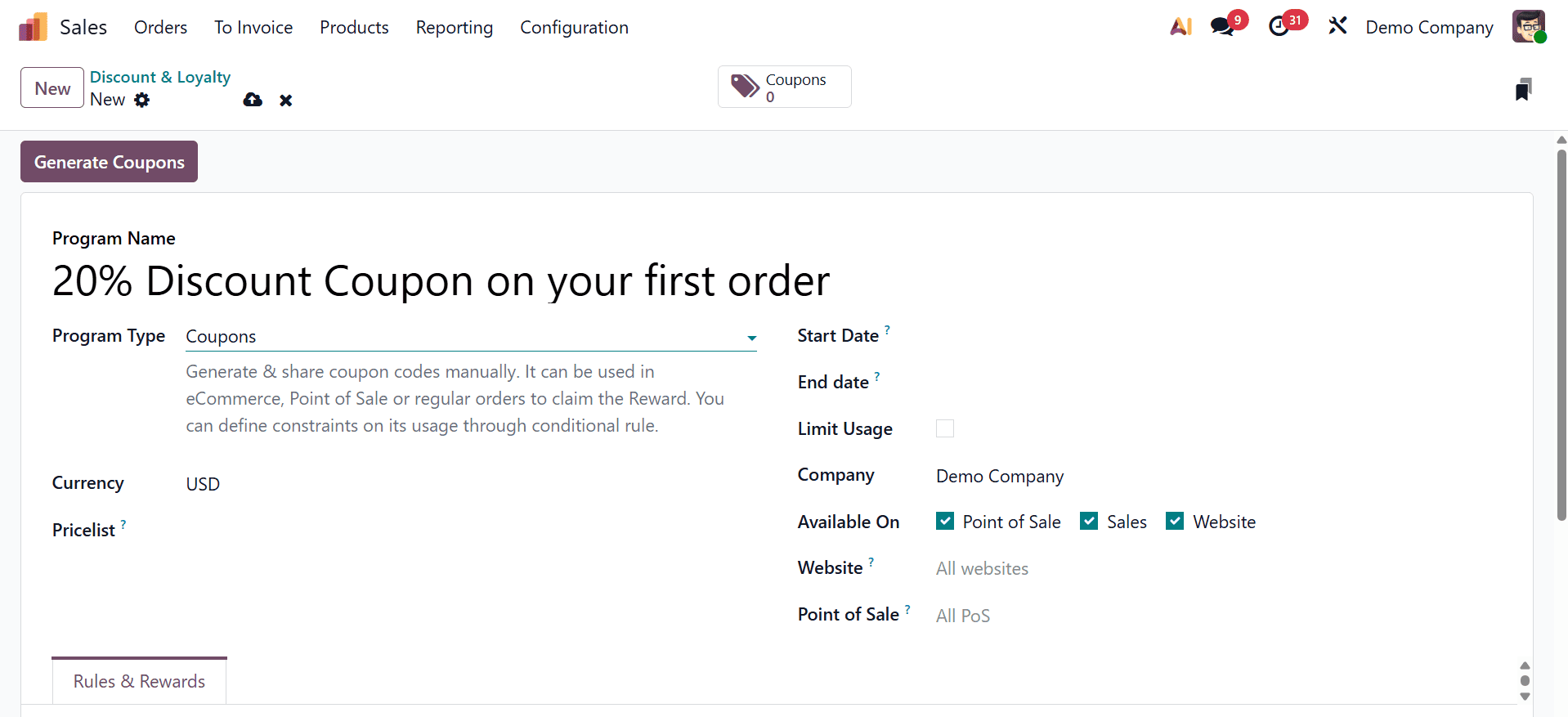The height and width of the screenshot is (717, 1568).
Task: Click the Coupons tag icon
Action: 745,87
